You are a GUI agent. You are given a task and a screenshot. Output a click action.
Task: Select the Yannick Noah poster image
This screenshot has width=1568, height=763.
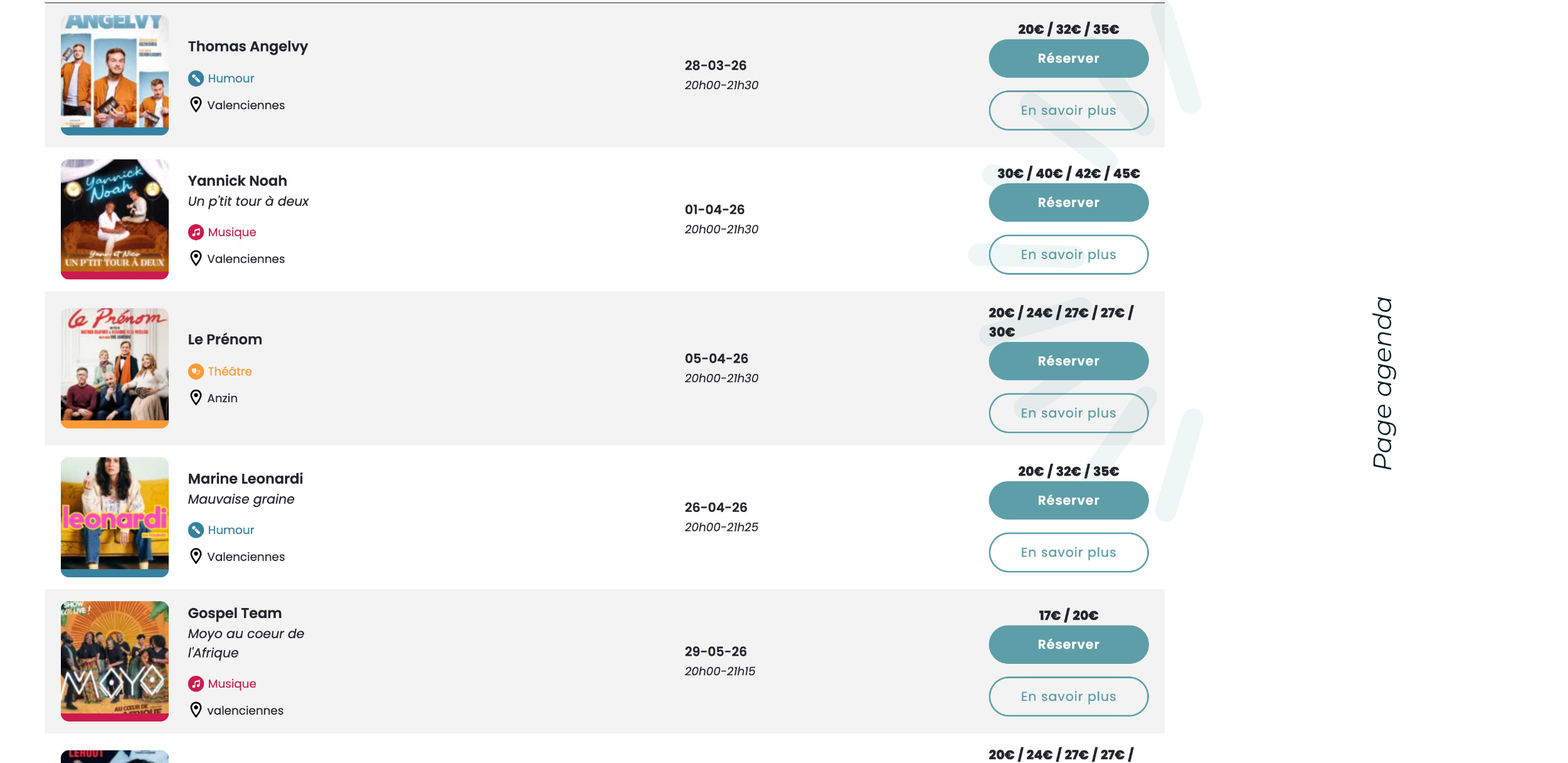pos(115,219)
